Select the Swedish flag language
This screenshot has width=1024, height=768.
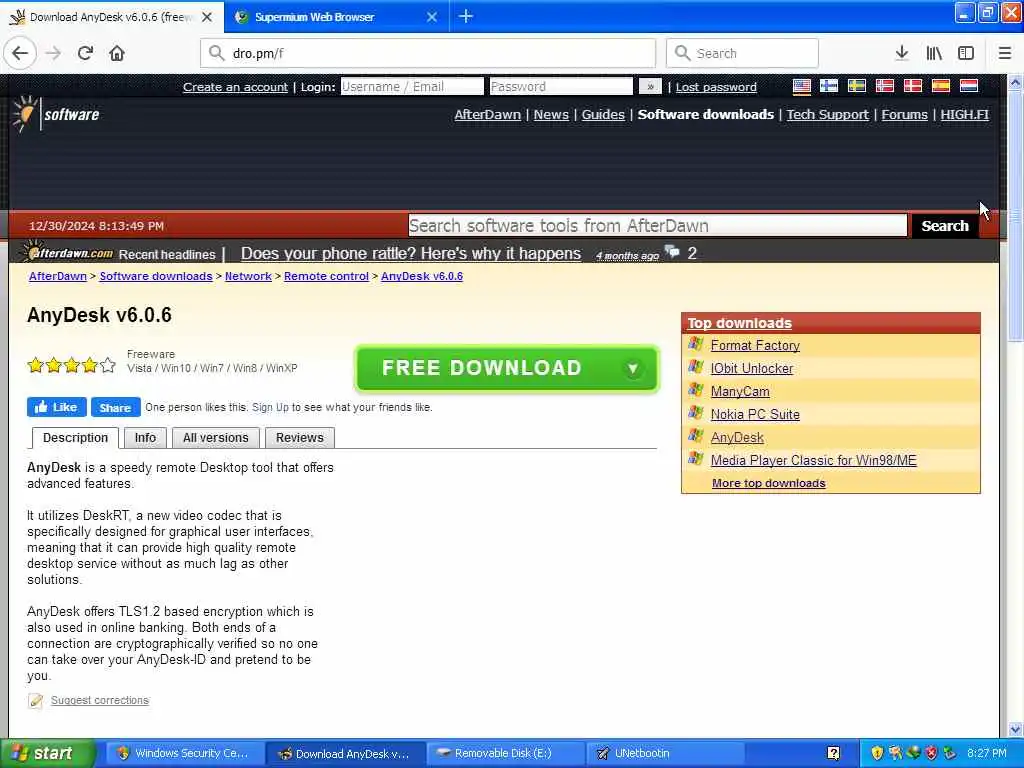tap(857, 86)
